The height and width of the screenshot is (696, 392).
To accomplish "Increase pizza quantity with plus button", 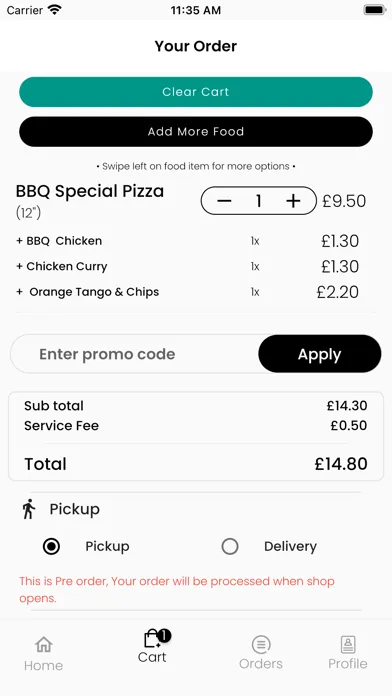I will (293, 201).
